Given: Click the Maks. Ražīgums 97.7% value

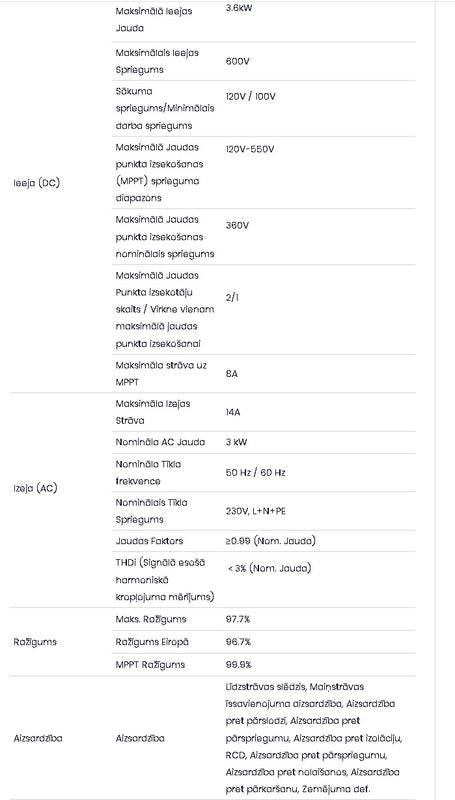Looking at the screenshot, I should (238, 619).
